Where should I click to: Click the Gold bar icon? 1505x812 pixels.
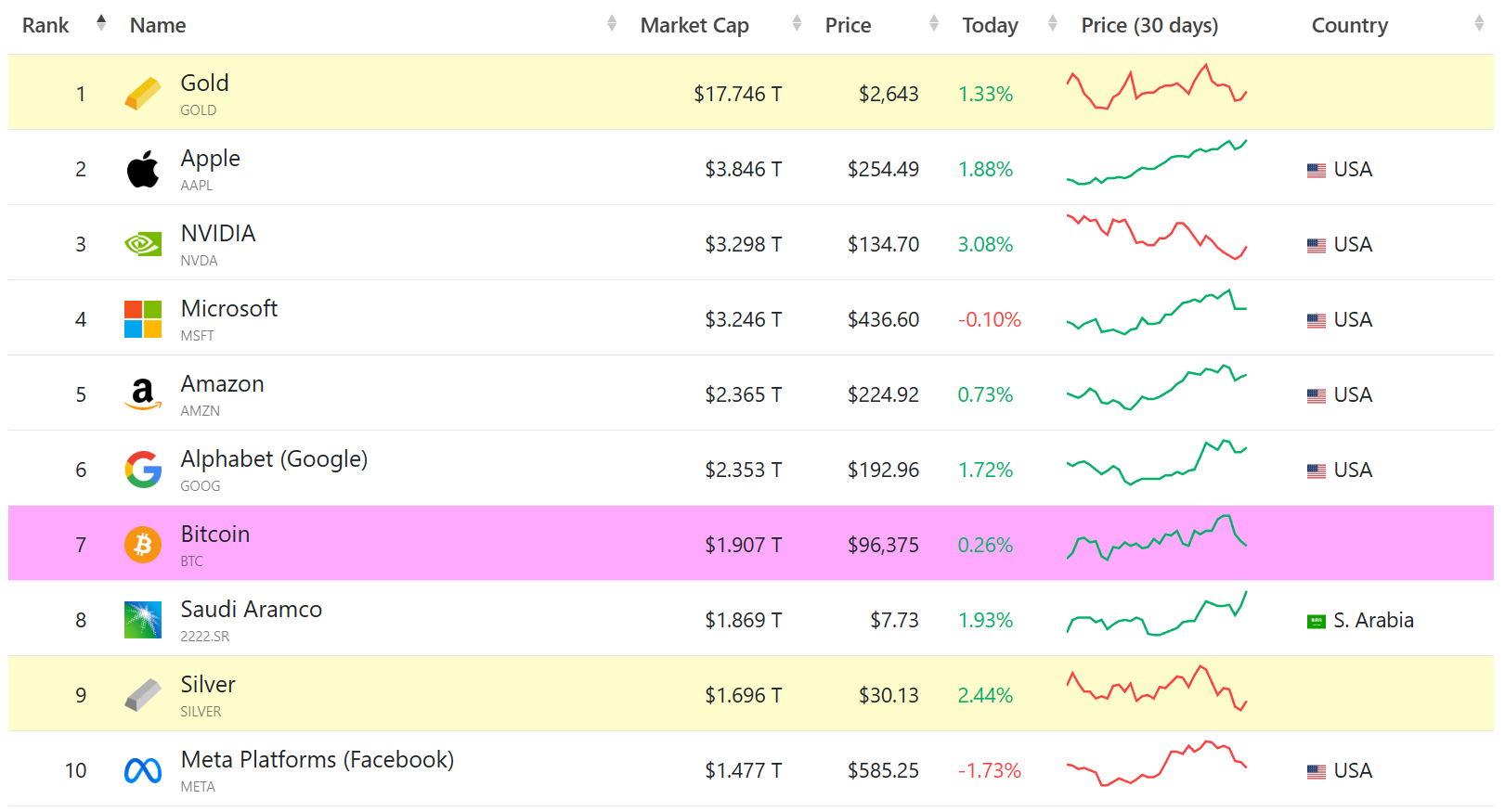(143, 94)
